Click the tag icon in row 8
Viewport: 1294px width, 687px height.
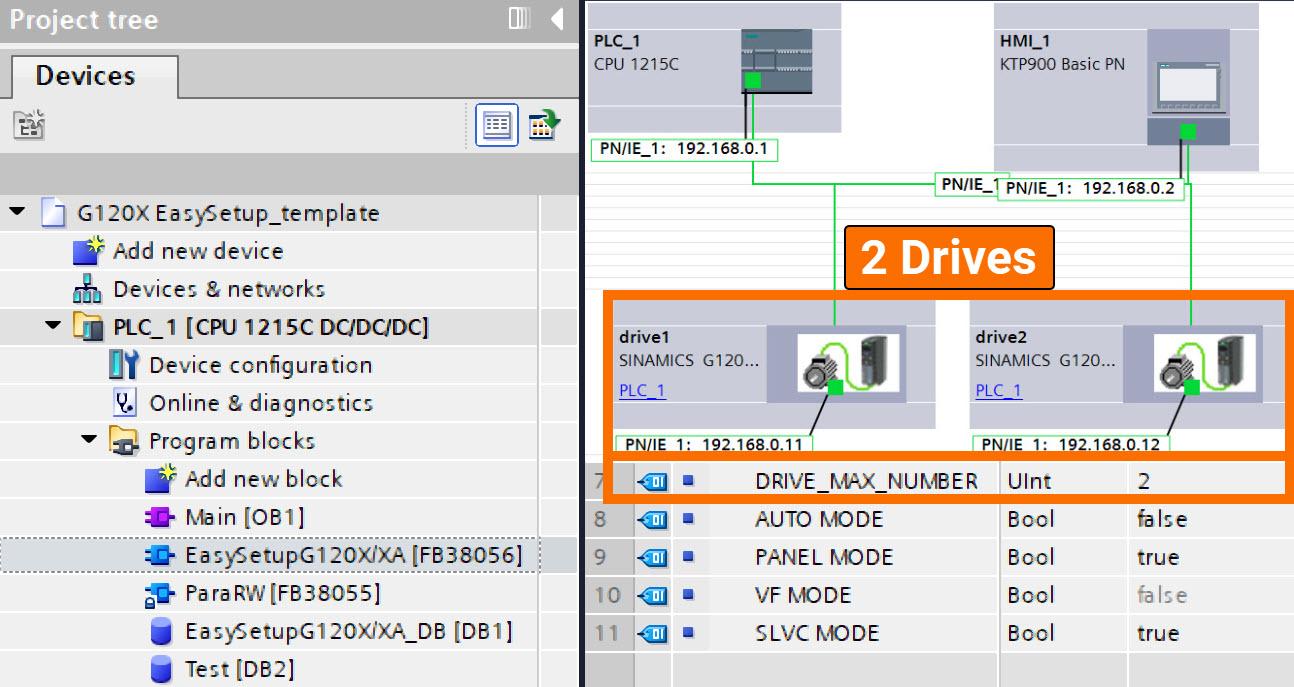[653, 519]
